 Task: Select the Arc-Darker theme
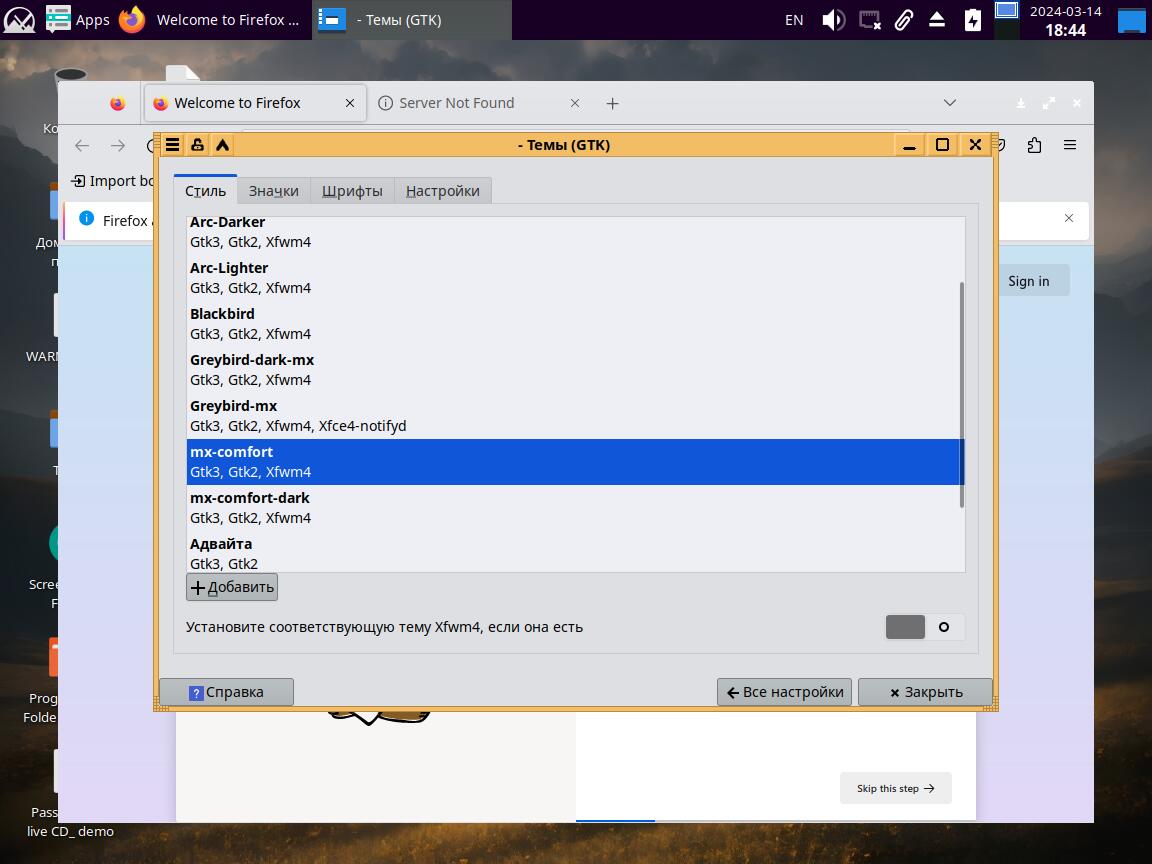tap(575, 231)
